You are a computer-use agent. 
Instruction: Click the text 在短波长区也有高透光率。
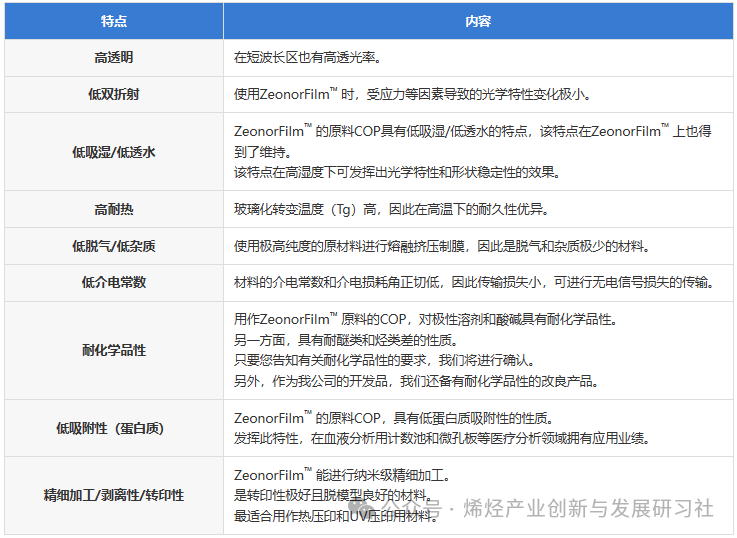(x=307, y=57)
